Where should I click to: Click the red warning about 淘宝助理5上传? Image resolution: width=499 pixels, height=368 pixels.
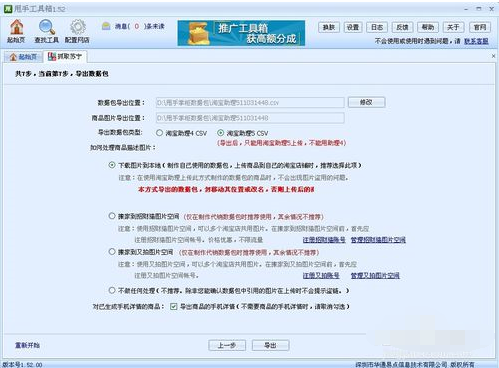pos(282,143)
